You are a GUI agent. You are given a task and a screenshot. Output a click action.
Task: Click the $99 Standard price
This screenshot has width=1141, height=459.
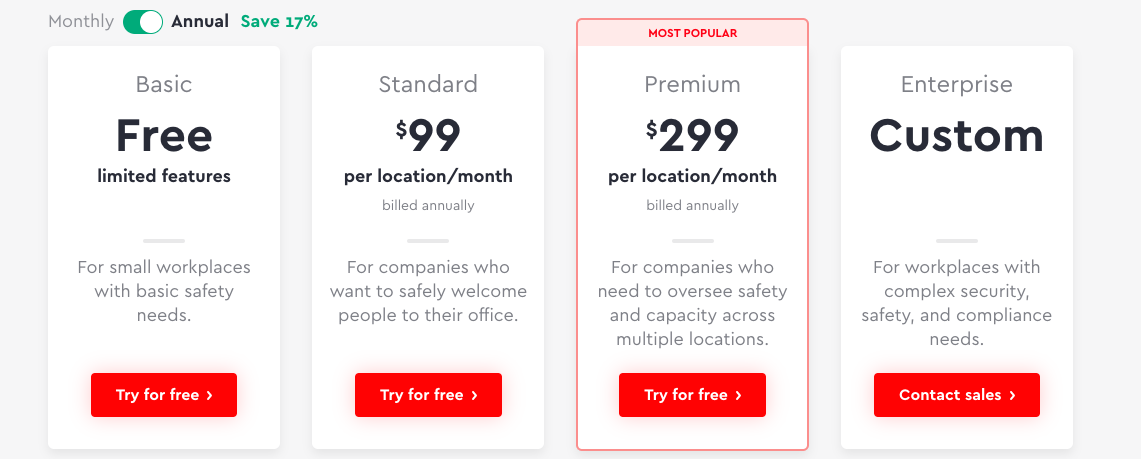click(429, 135)
